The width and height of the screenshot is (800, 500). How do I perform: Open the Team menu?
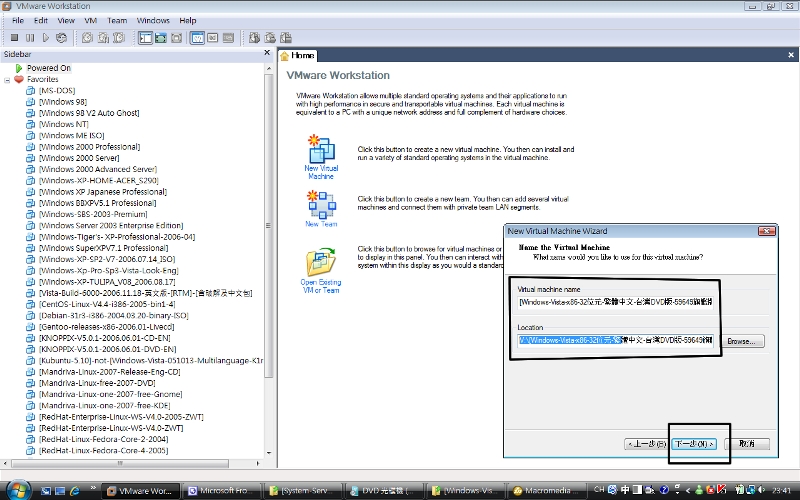point(117,20)
